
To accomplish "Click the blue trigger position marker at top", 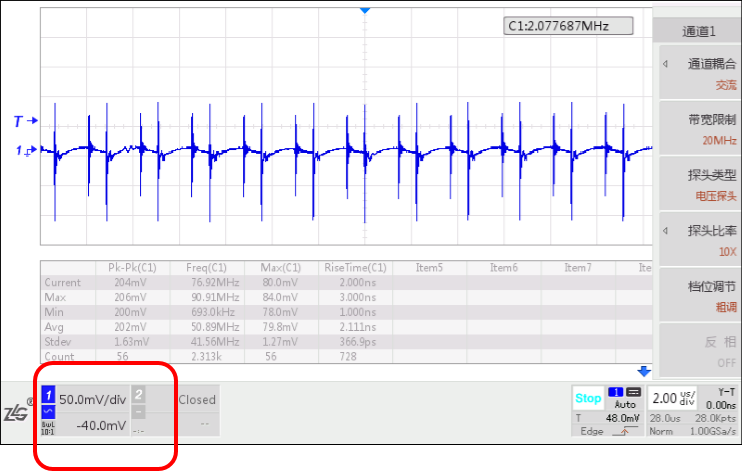I will pos(365,9).
